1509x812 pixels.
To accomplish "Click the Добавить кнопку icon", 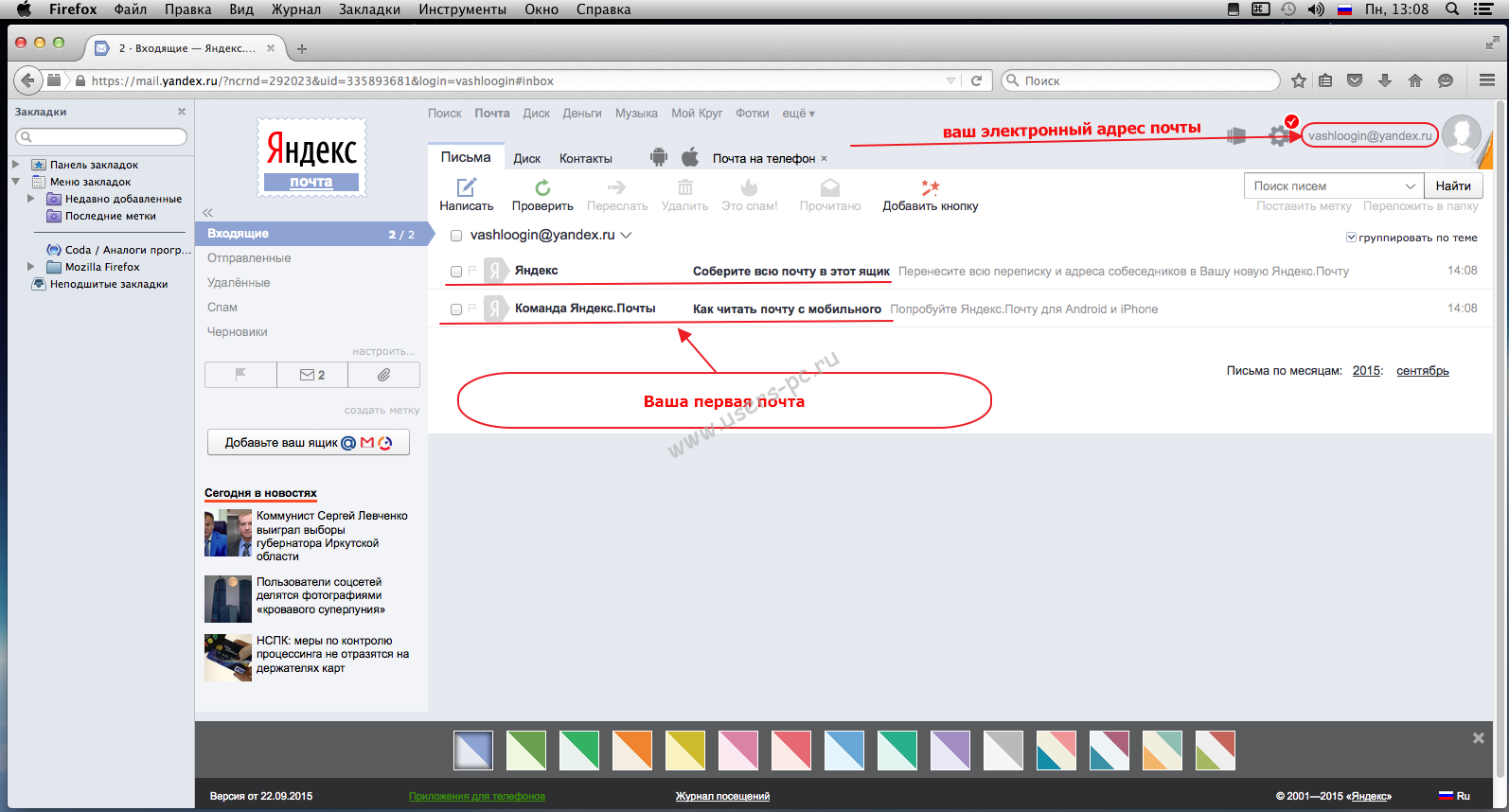I will (x=930, y=187).
